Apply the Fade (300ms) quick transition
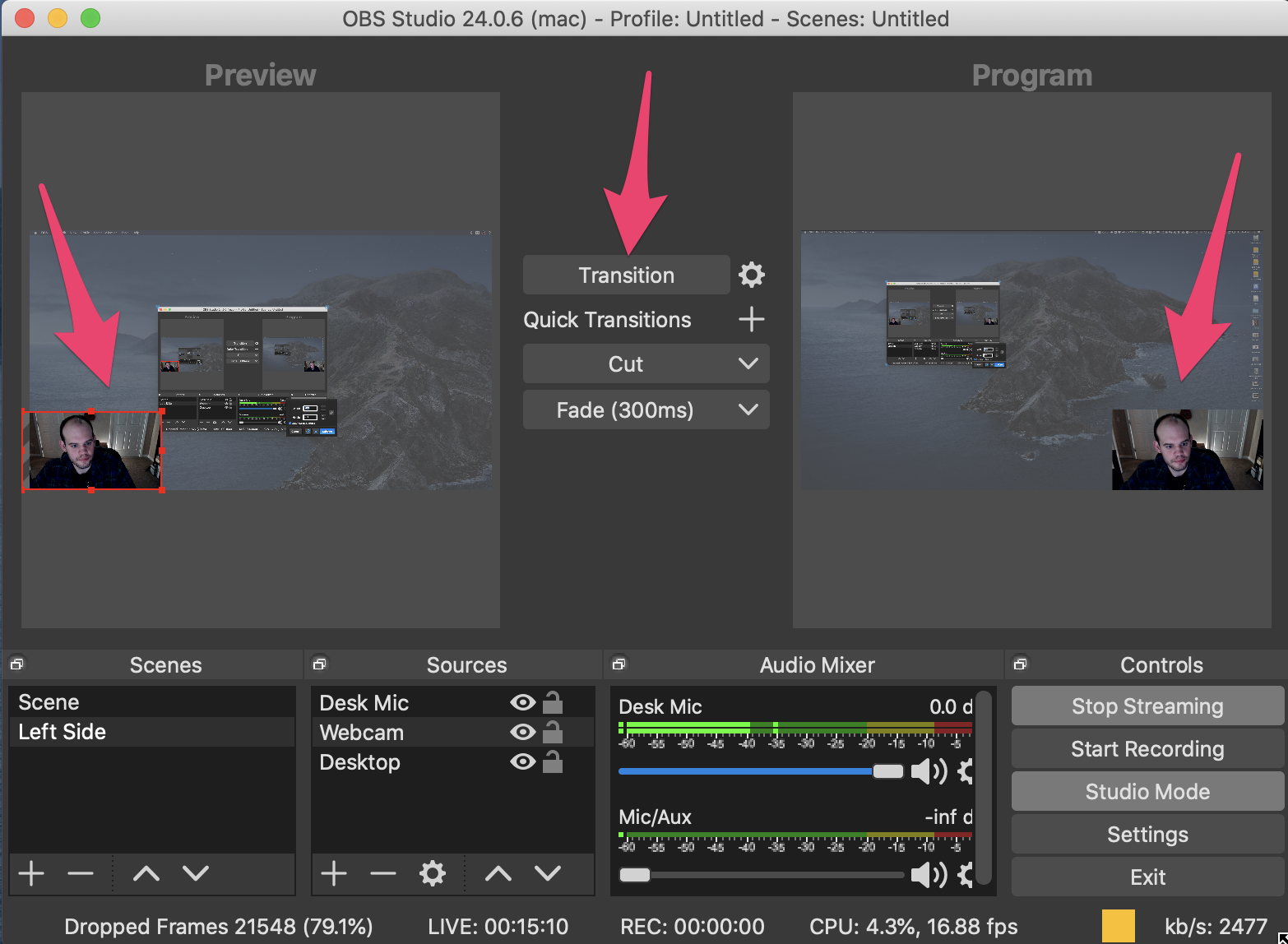The height and width of the screenshot is (944, 1288). (x=625, y=410)
